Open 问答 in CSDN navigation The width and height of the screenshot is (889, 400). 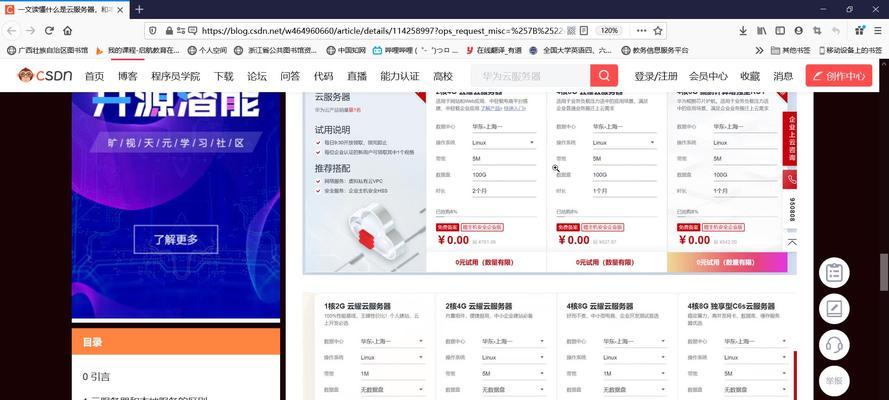coord(290,76)
